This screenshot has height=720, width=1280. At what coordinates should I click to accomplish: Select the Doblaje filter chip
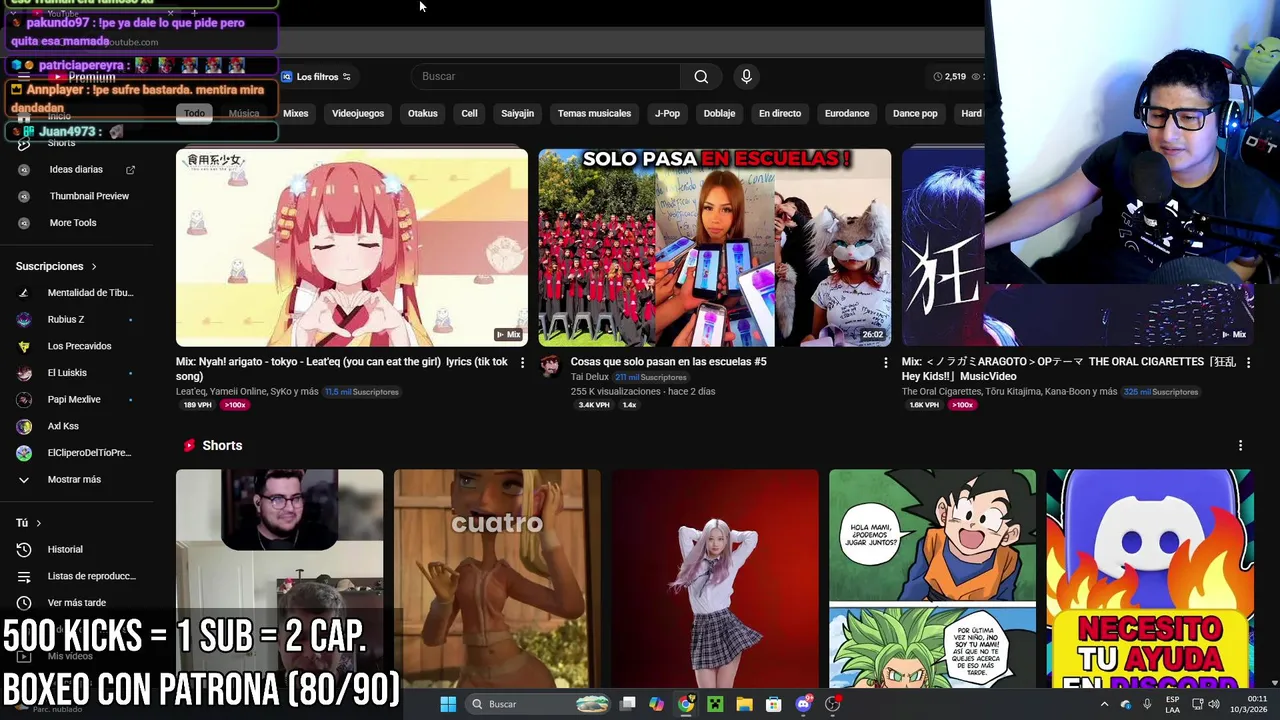click(719, 113)
